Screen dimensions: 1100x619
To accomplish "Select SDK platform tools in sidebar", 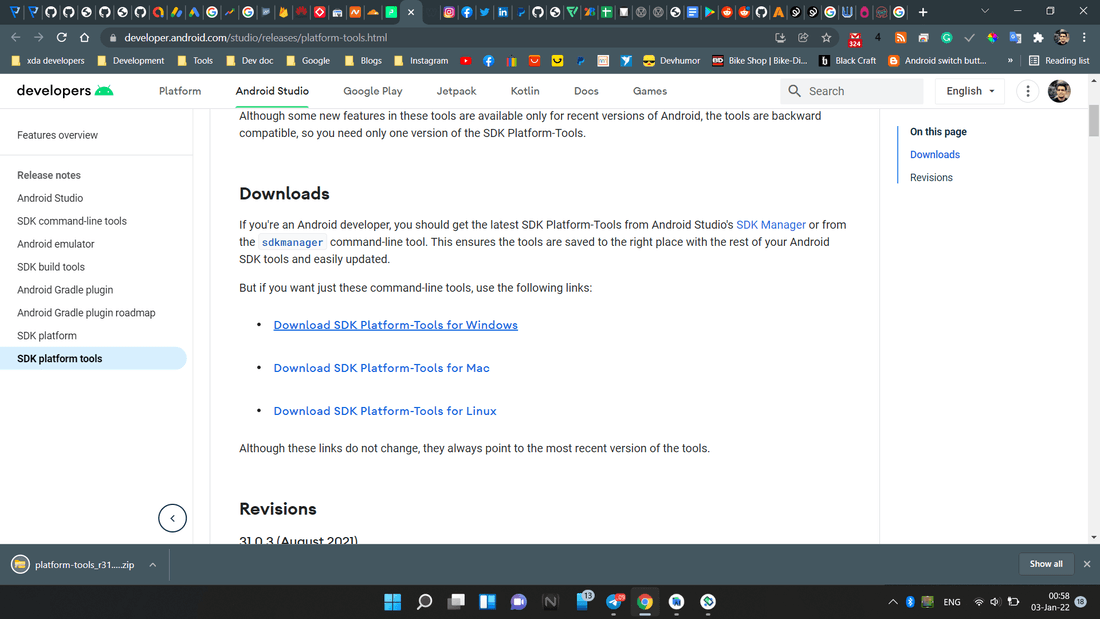I will tap(93, 359).
